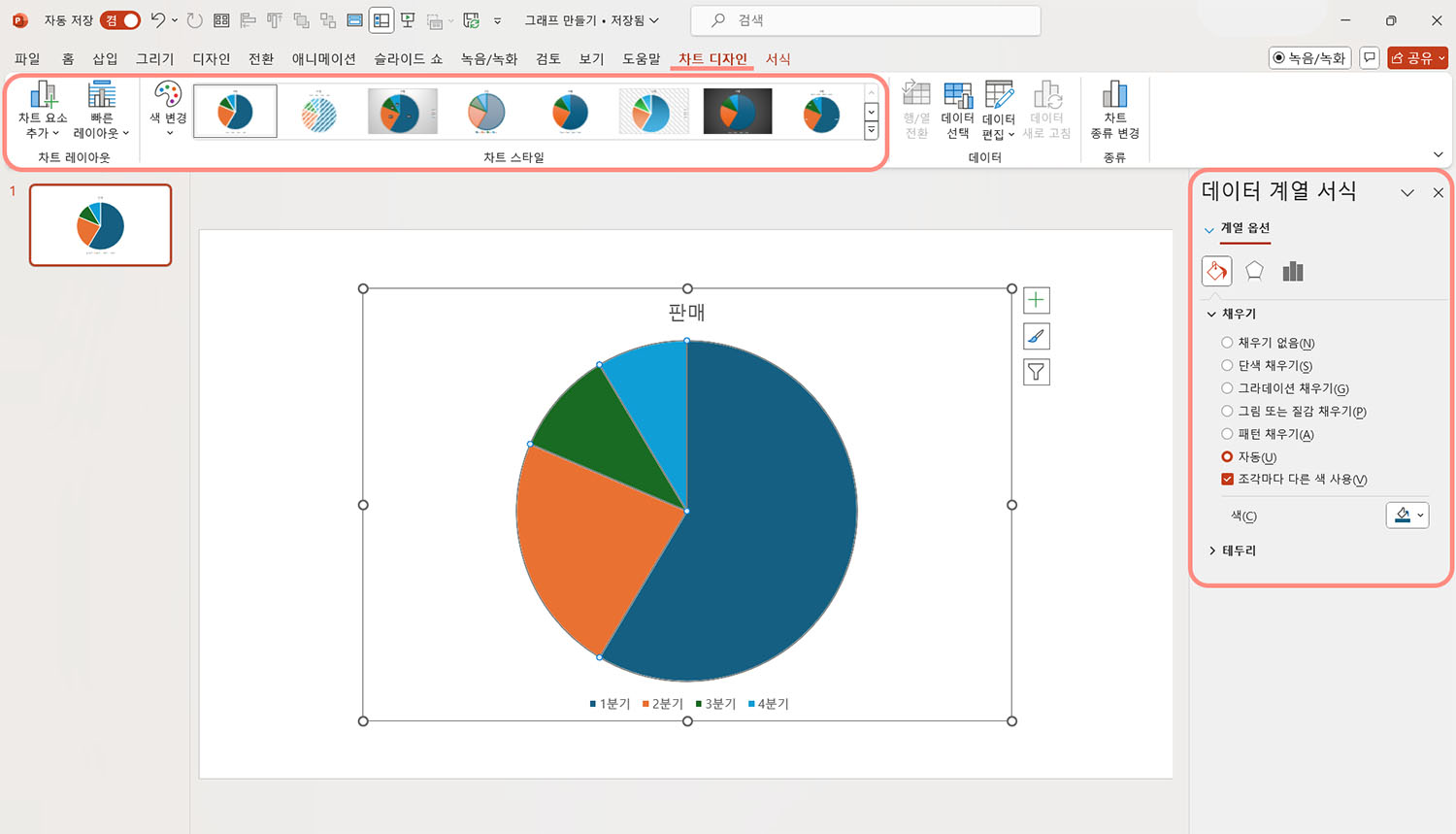
Task: Click the highlighted normal view icon in title bar
Action: tap(381, 19)
